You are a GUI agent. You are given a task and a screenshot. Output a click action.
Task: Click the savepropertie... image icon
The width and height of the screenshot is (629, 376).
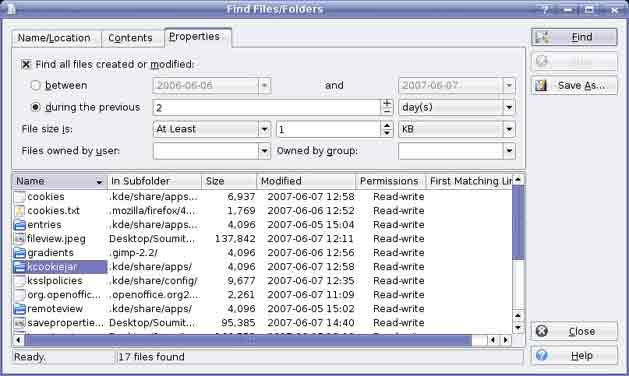click(x=19, y=323)
